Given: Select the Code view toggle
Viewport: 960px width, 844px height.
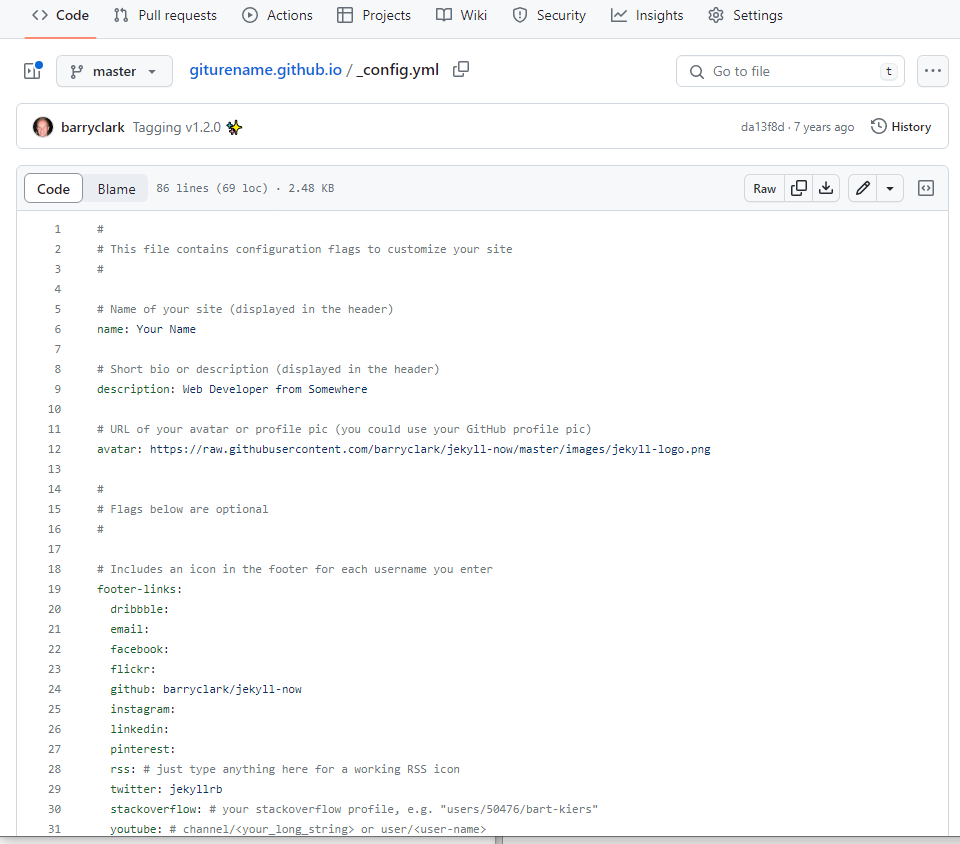Looking at the screenshot, I should [x=53, y=189].
